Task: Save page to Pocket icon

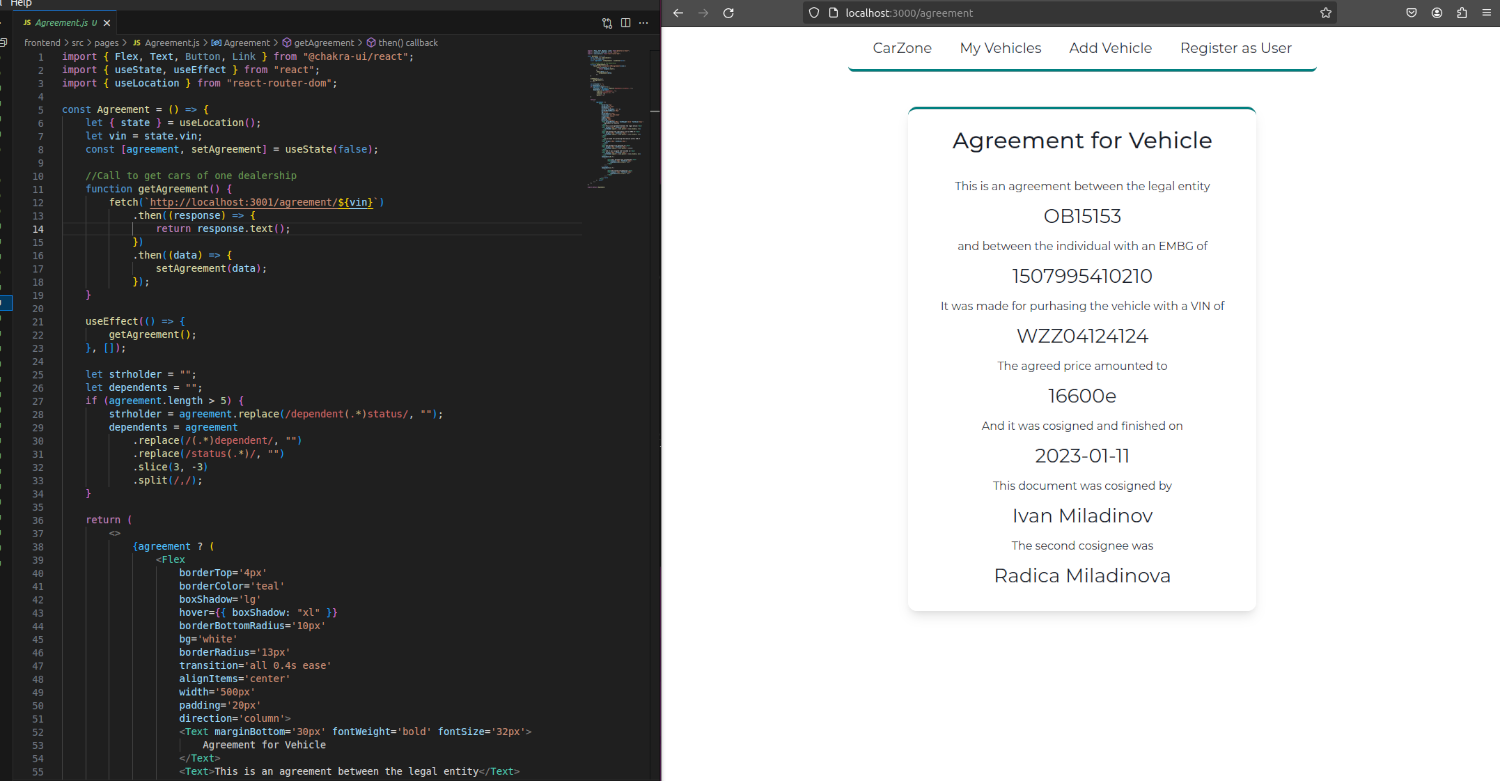Action: point(1411,13)
